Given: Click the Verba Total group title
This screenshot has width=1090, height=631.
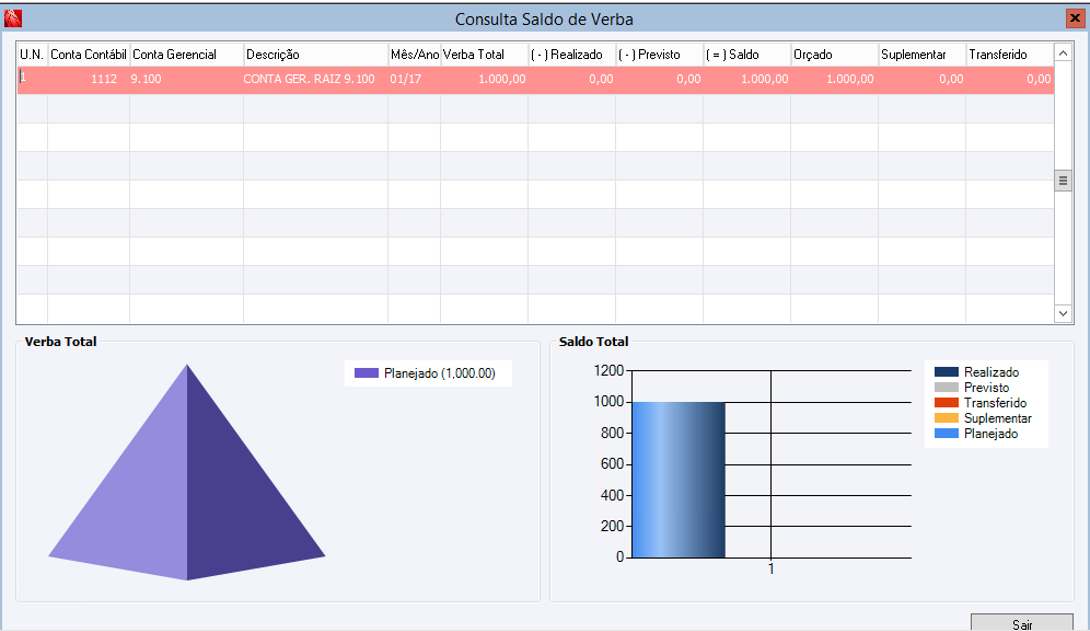Looking at the screenshot, I should [60, 342].
